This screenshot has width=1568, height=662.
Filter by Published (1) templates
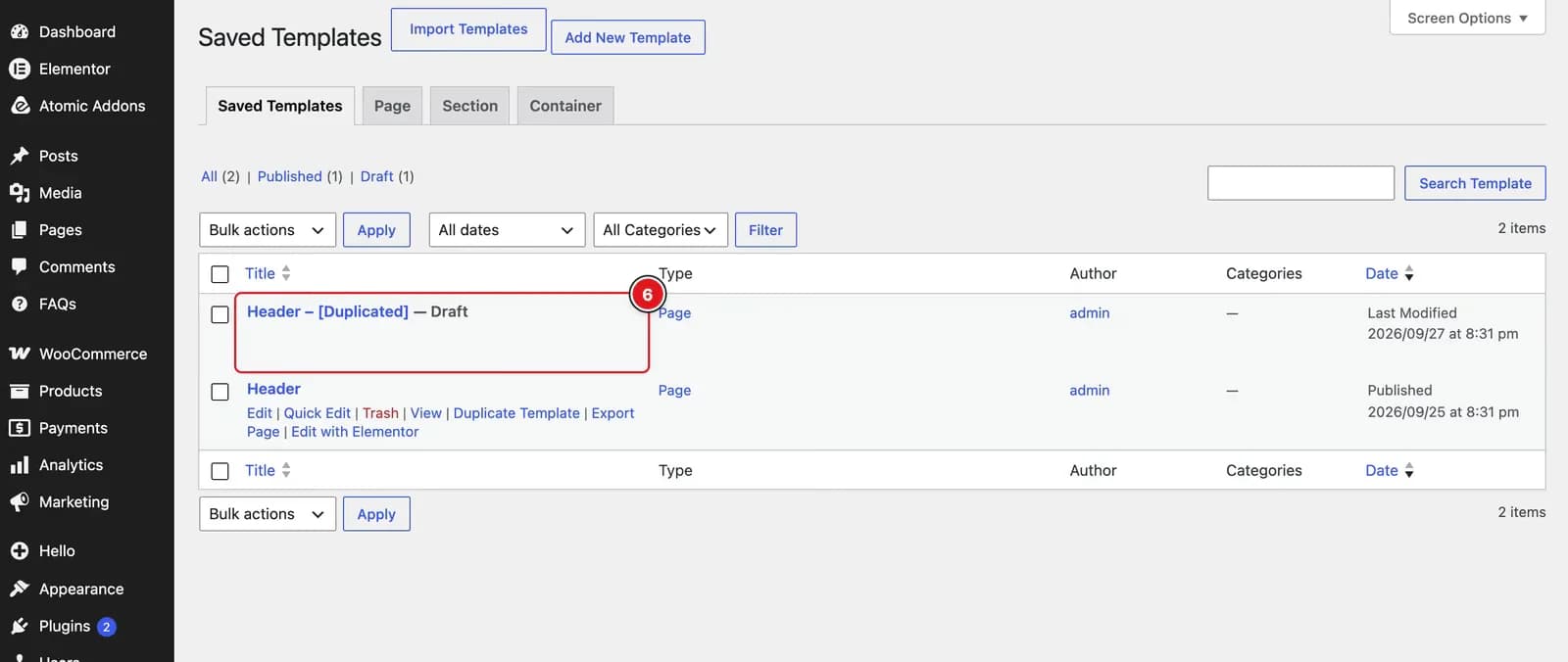click(300, 176)
